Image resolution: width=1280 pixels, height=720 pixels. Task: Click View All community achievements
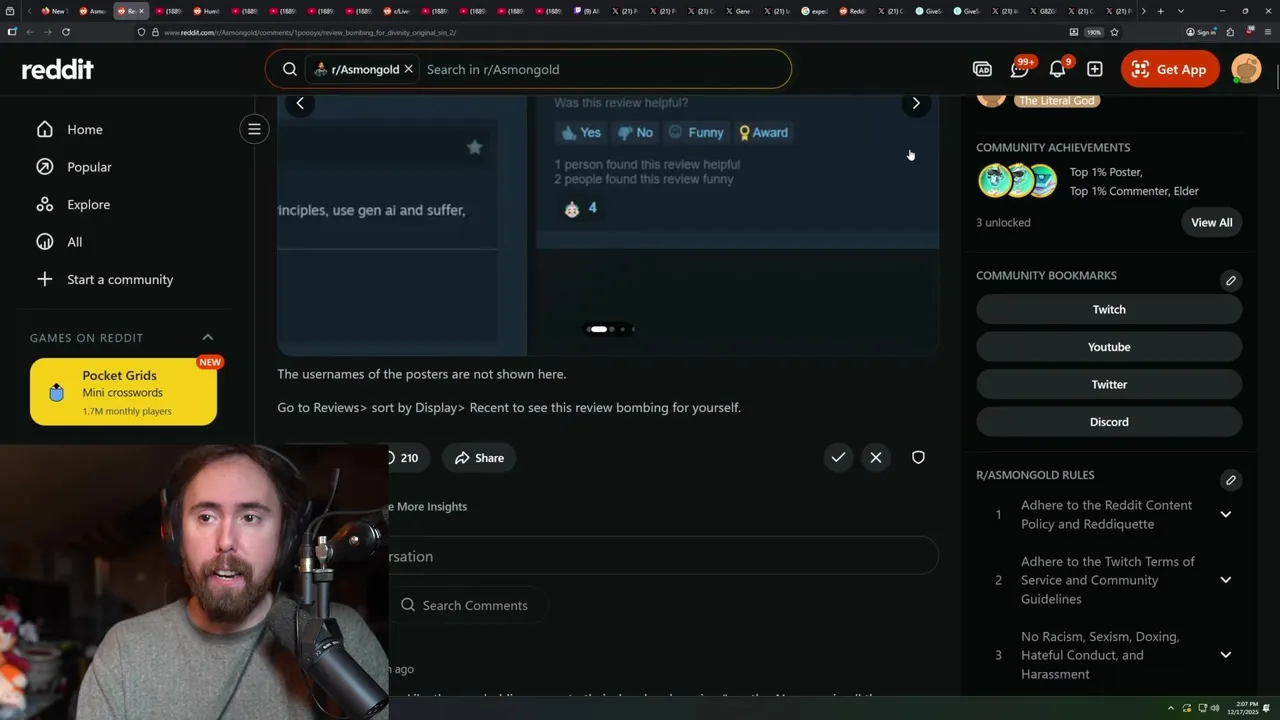click(x=1211, y=222)
